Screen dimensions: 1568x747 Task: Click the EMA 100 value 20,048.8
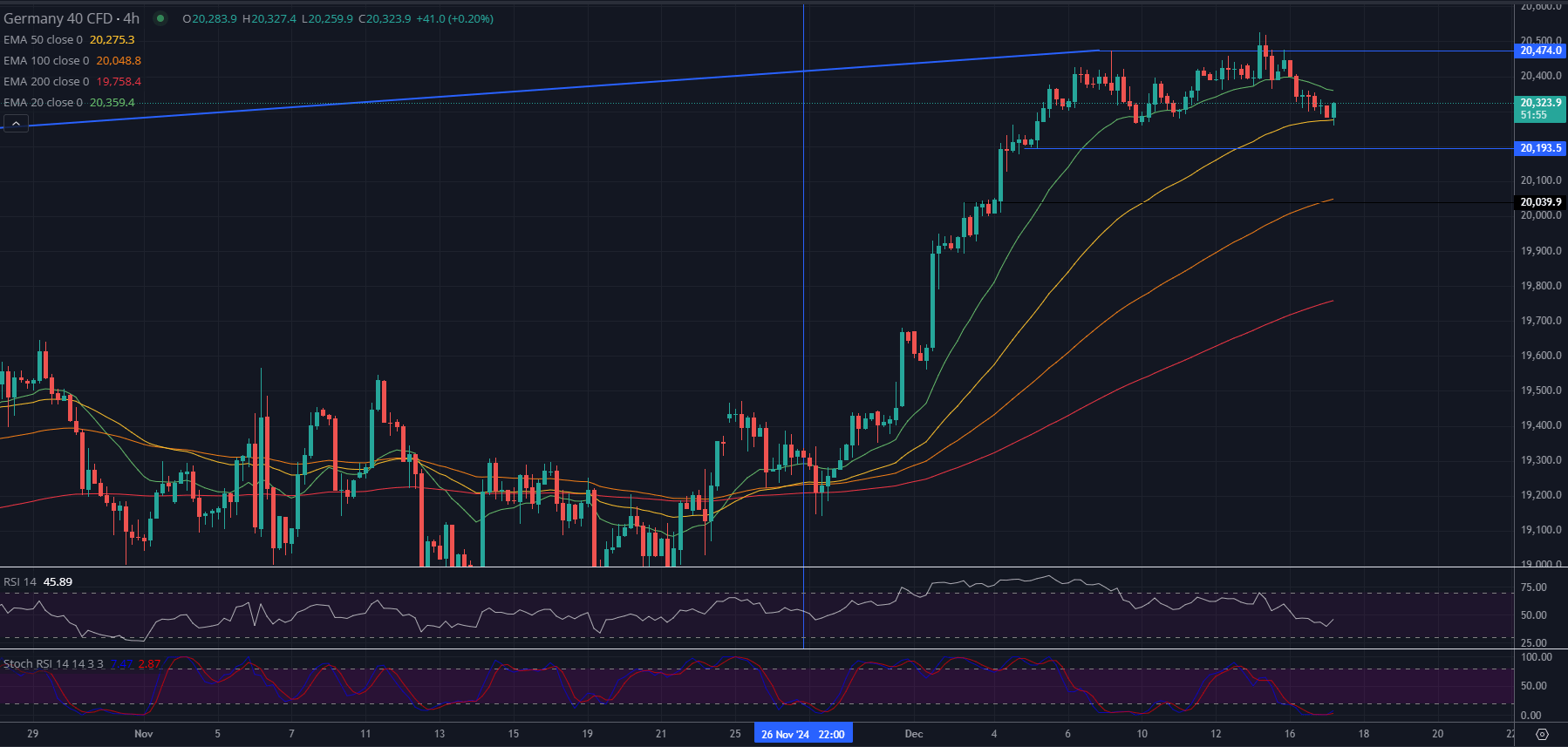tap(119, 60)
